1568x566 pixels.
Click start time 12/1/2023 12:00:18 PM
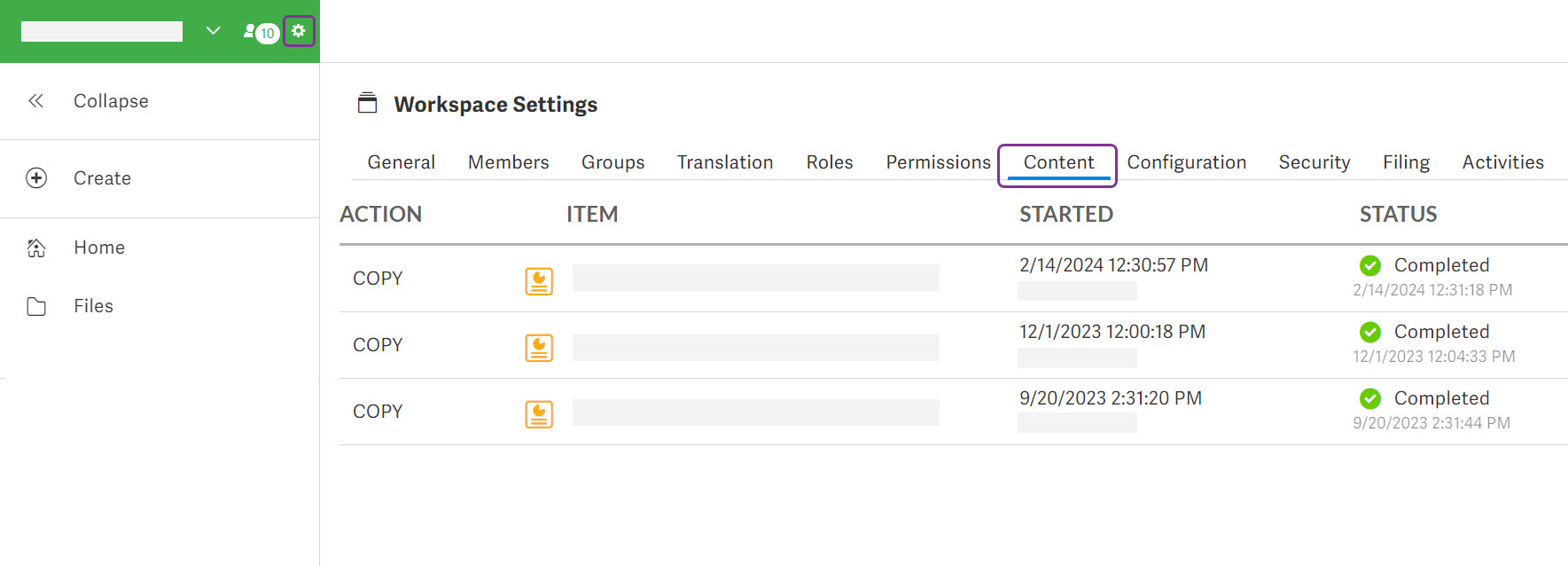coord(1112,332)
